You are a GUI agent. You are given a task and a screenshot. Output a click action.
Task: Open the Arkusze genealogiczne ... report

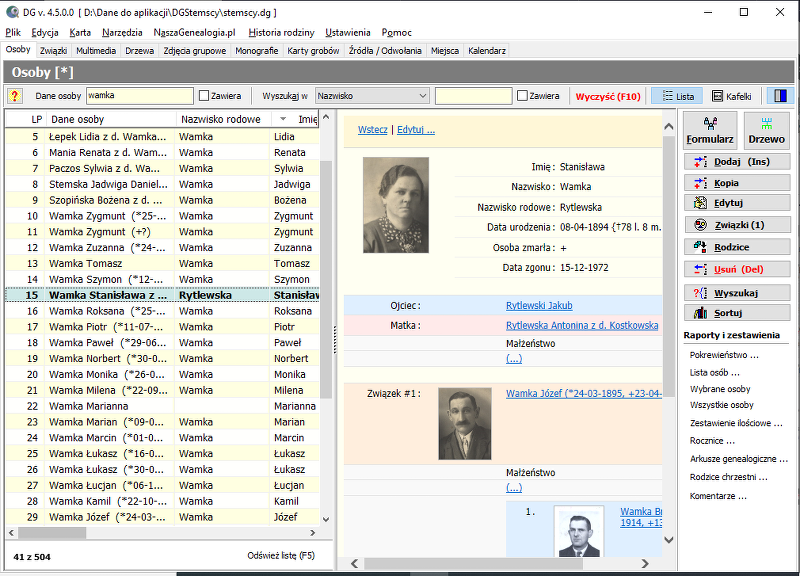click(x=738, y=459)
